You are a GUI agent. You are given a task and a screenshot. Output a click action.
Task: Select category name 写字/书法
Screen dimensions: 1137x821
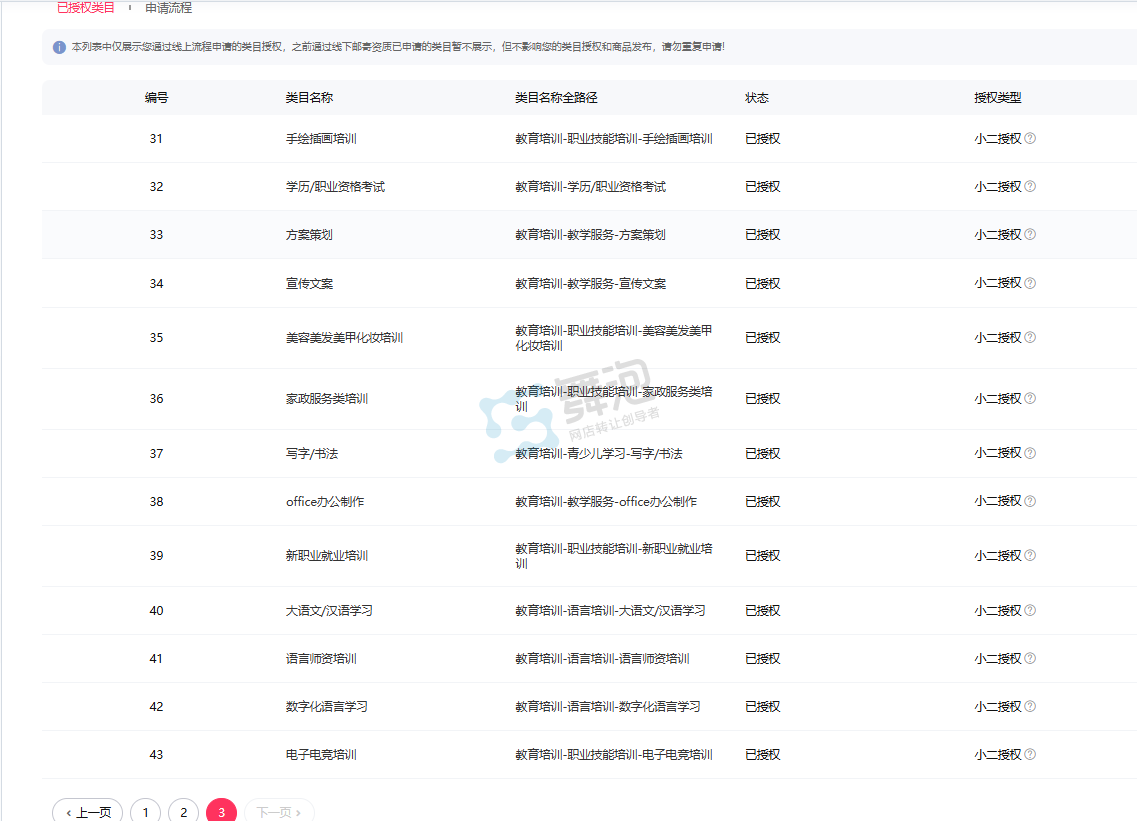(312, 453)
